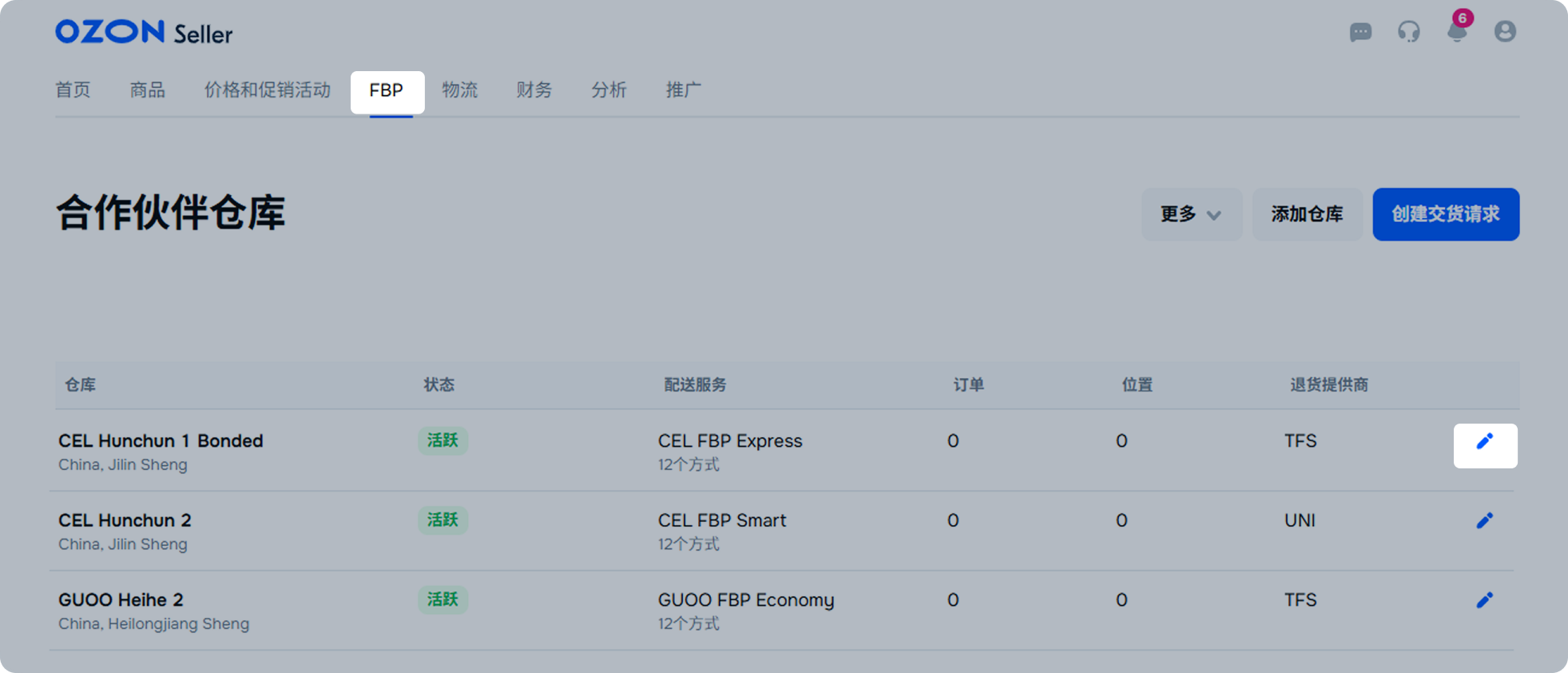
Task: Click pencil icon for CEL Hunchun 2
Action: [1484, 521]
